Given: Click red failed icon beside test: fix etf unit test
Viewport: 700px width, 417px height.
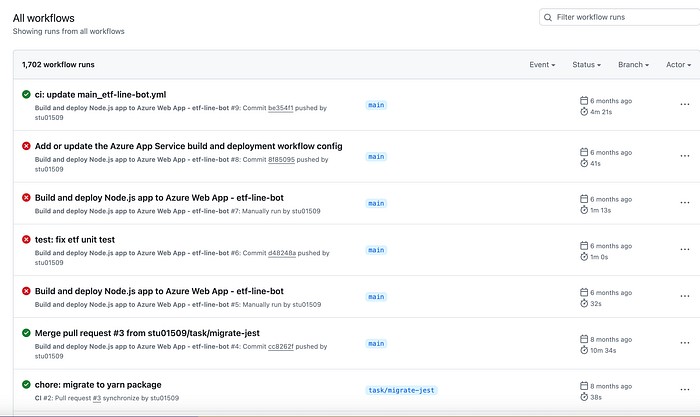Looking at the screenshot, I should tap(26, 239).
